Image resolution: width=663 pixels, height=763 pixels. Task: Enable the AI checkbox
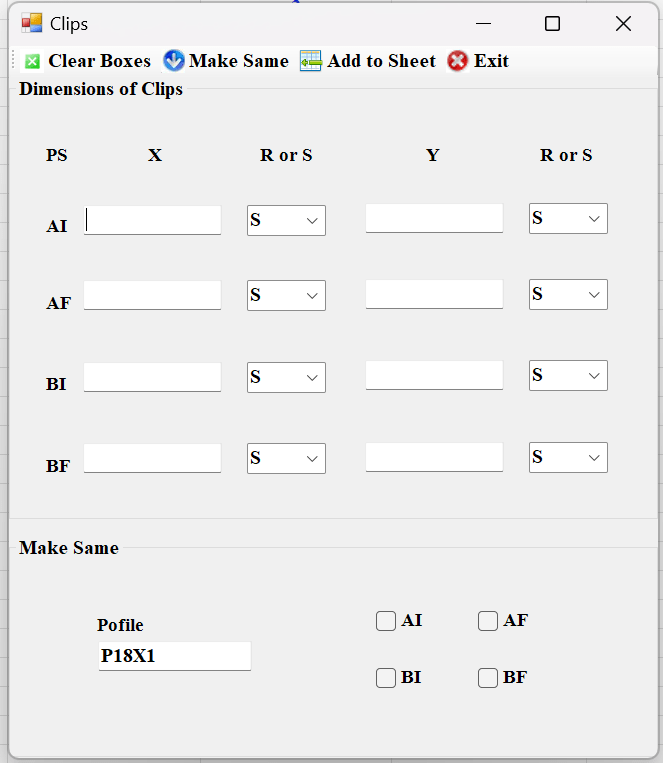click(386, 621)
